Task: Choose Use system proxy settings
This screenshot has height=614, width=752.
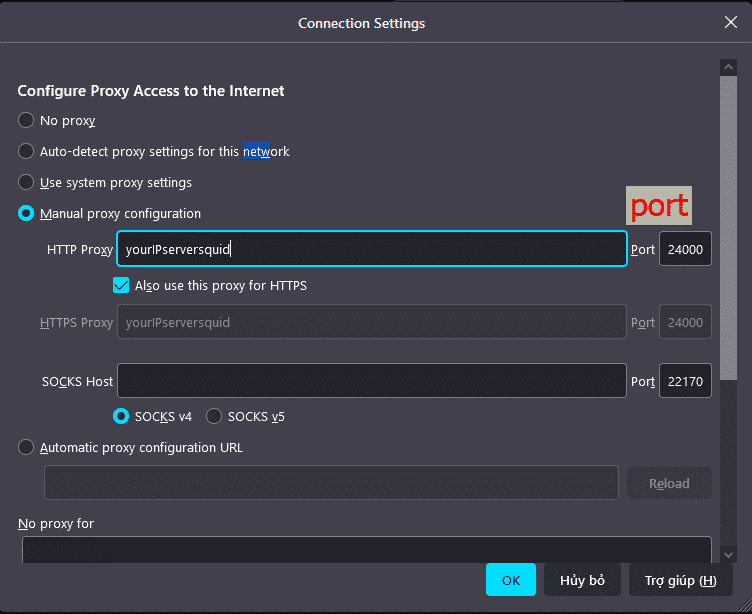Action: tap(26, 183)
